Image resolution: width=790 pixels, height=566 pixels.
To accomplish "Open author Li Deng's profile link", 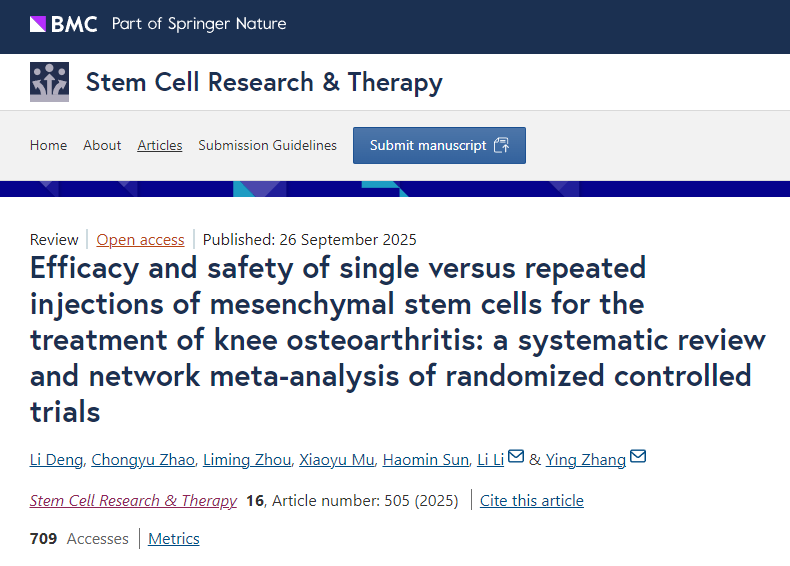I will 56,460.
